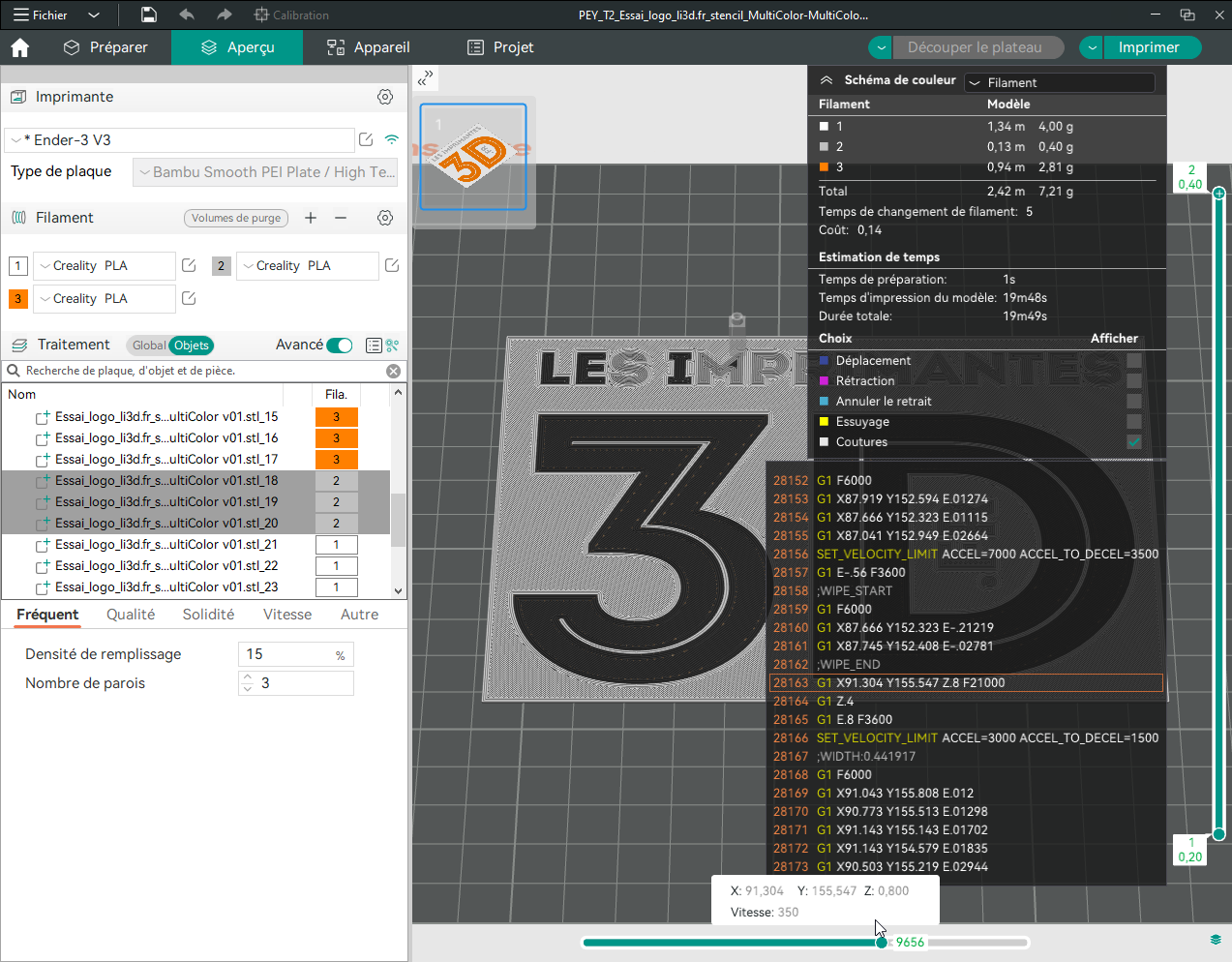Remove a filament with minus icon
Screen dimensions: 1232x962
(x=341, y=218)
